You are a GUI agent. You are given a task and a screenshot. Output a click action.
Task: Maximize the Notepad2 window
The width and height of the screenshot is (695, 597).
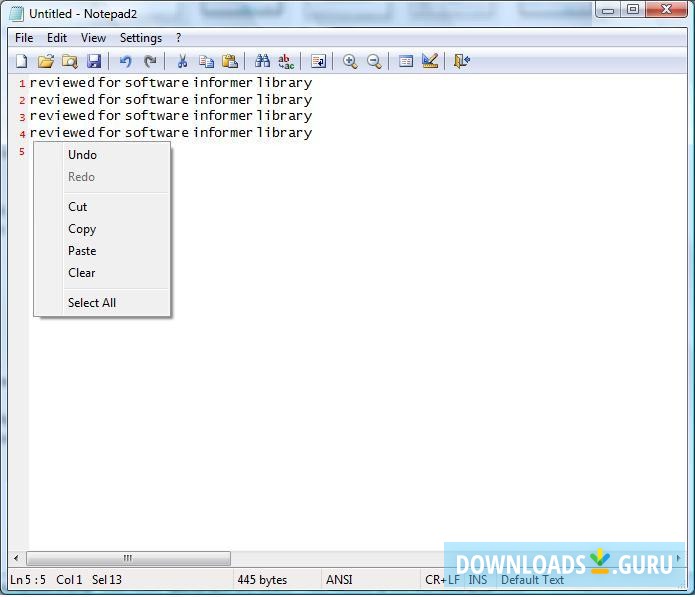pyautogui.click(x=633, y=10)
